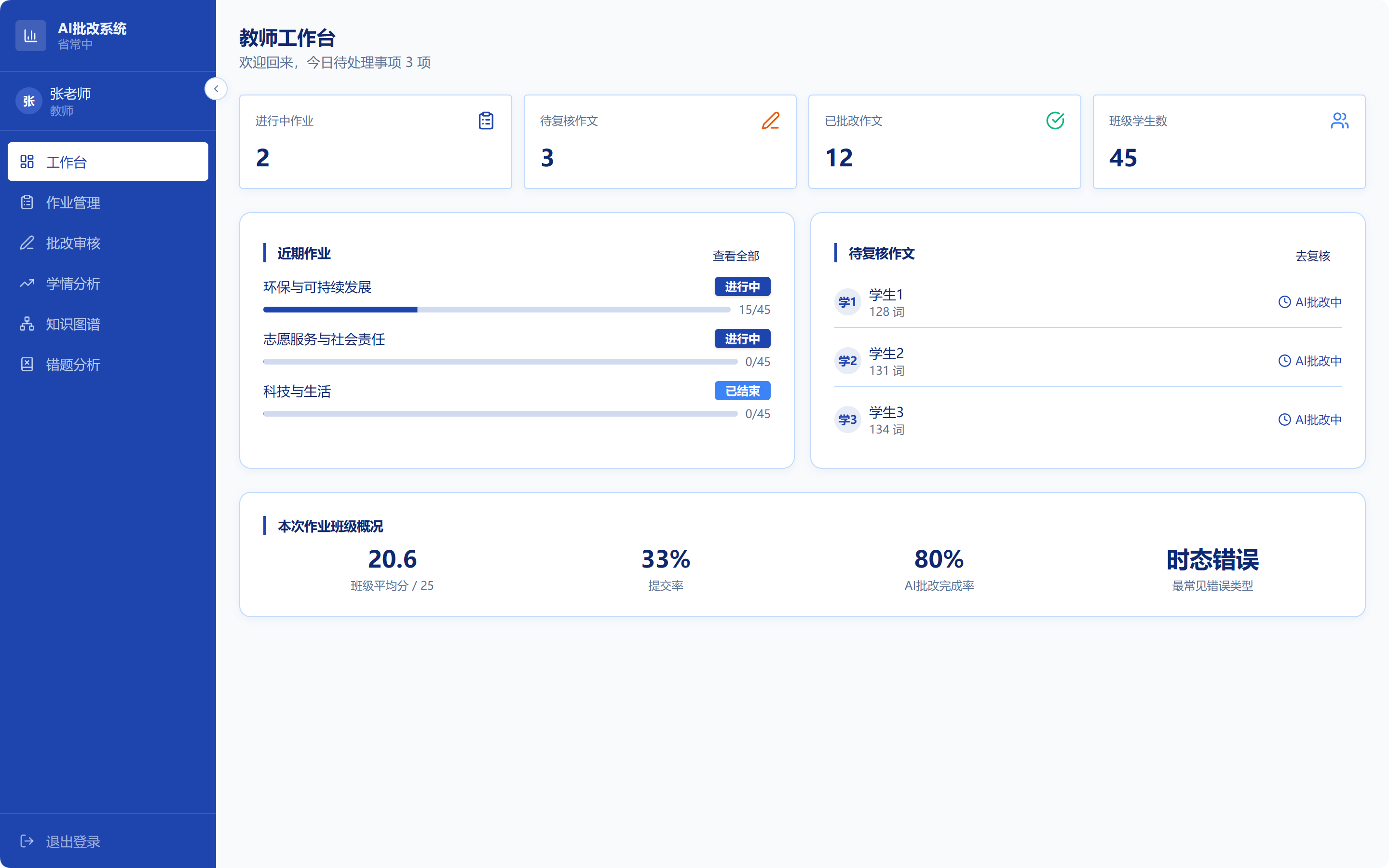
Task: Click the clipboard icon on 进行中作业 card
Action: pyautogui.click(x=486, y=121)
